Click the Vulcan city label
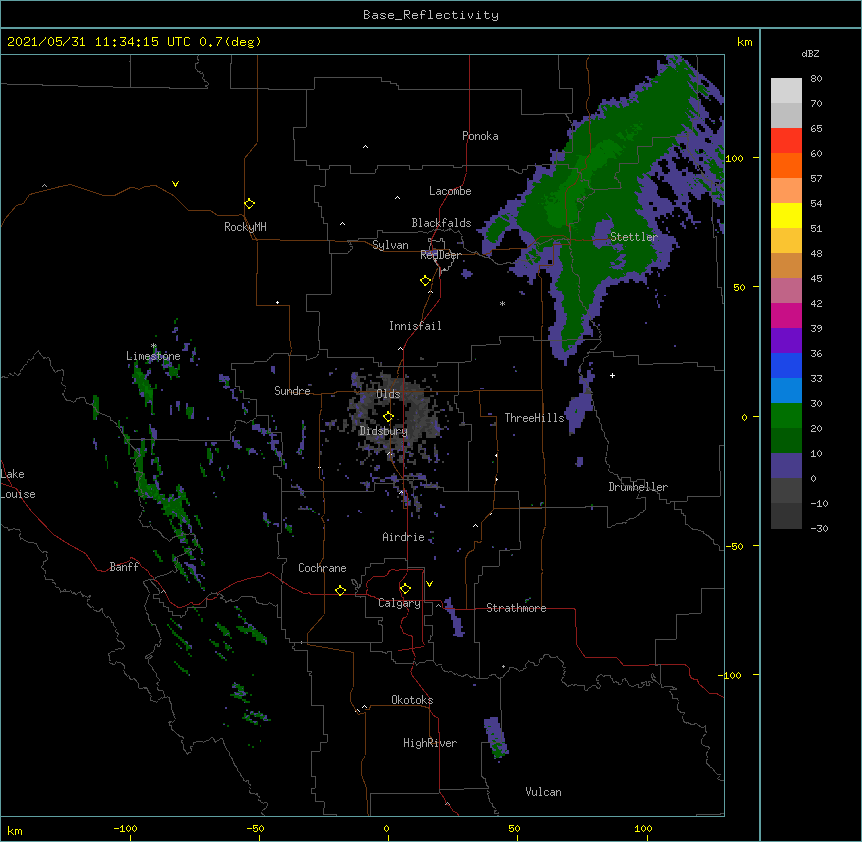Screen dimensions: 862x842 tap(543, 792)
